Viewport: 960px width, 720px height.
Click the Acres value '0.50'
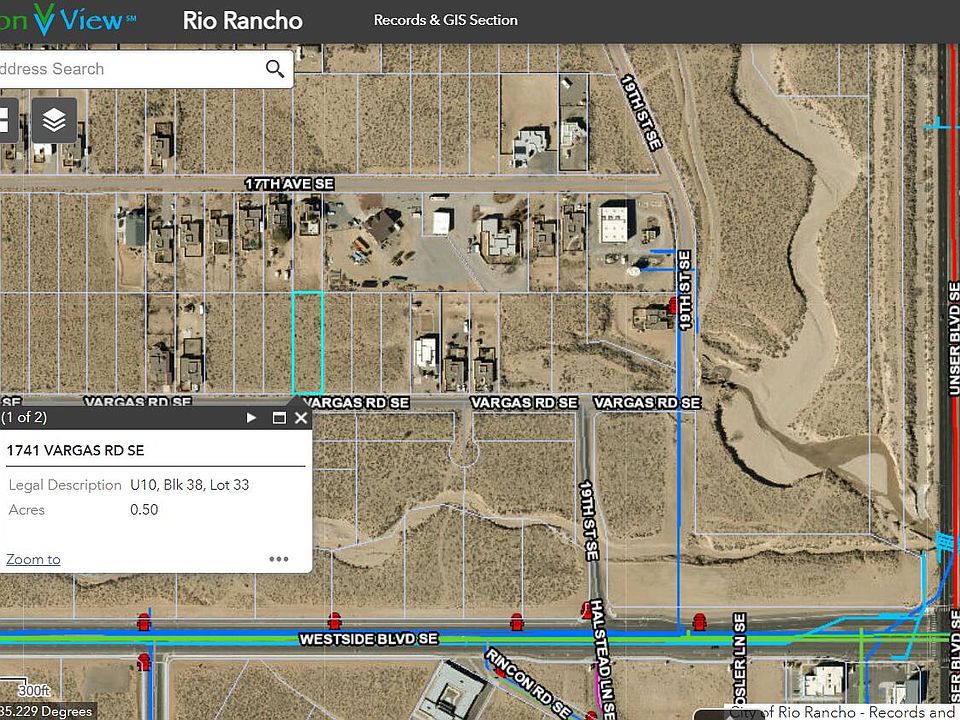click(x=144, y=509)
